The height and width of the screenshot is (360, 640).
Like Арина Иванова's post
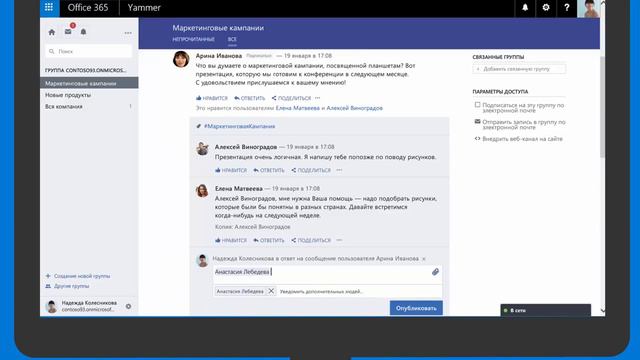[212, 98]
